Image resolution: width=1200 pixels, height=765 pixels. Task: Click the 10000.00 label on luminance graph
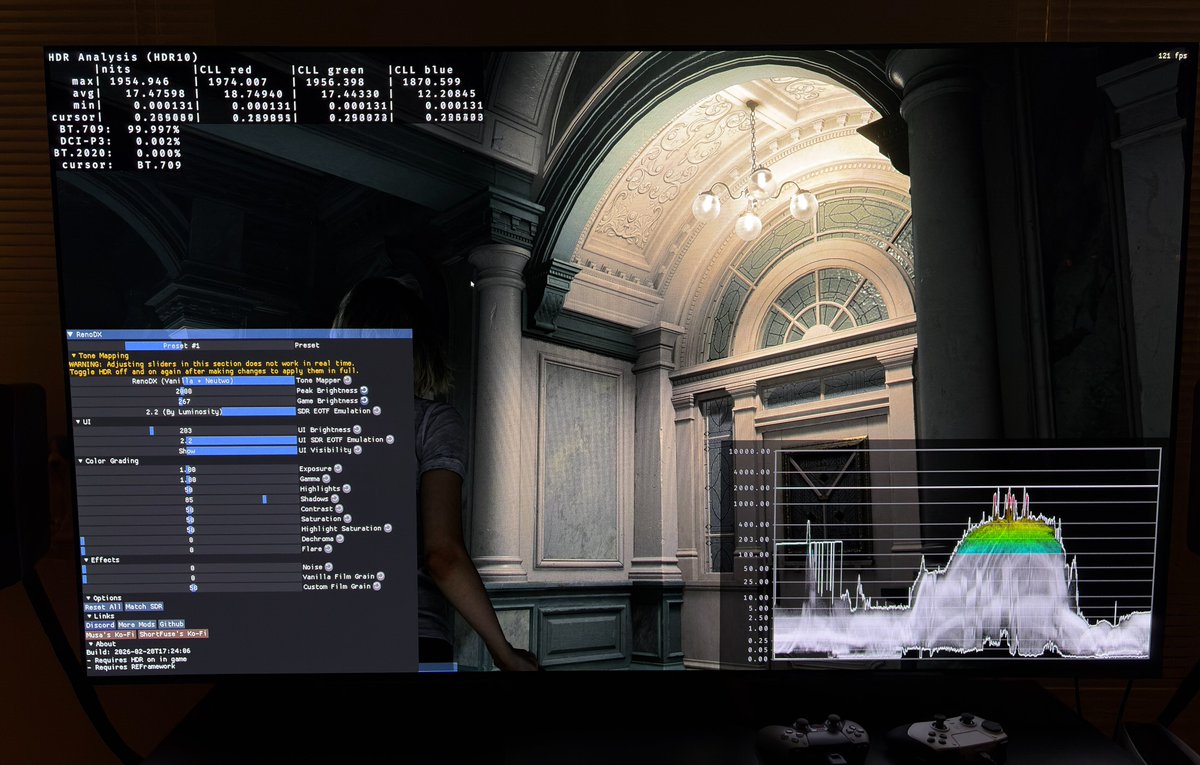(x=751, y=452)
